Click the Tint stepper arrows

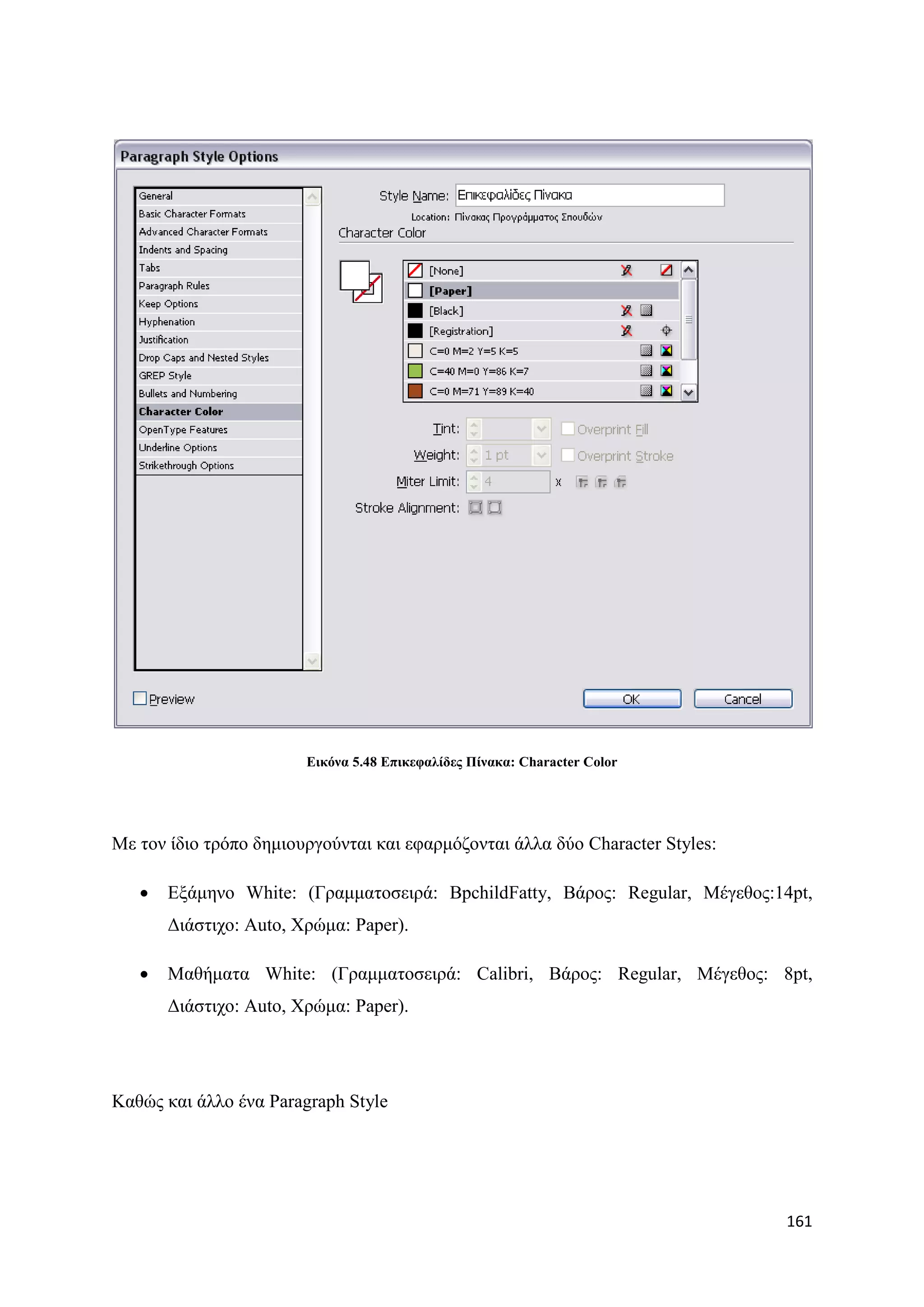tap(474, 429)
